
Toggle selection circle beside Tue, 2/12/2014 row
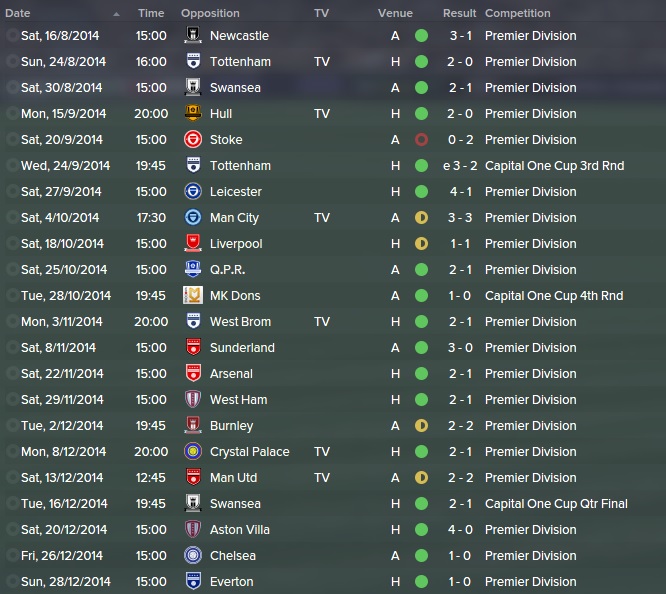[12, 425]
